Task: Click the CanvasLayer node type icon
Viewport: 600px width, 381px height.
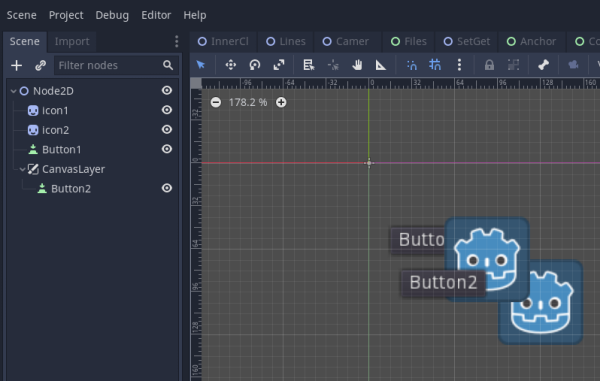Action: [33, 169]
